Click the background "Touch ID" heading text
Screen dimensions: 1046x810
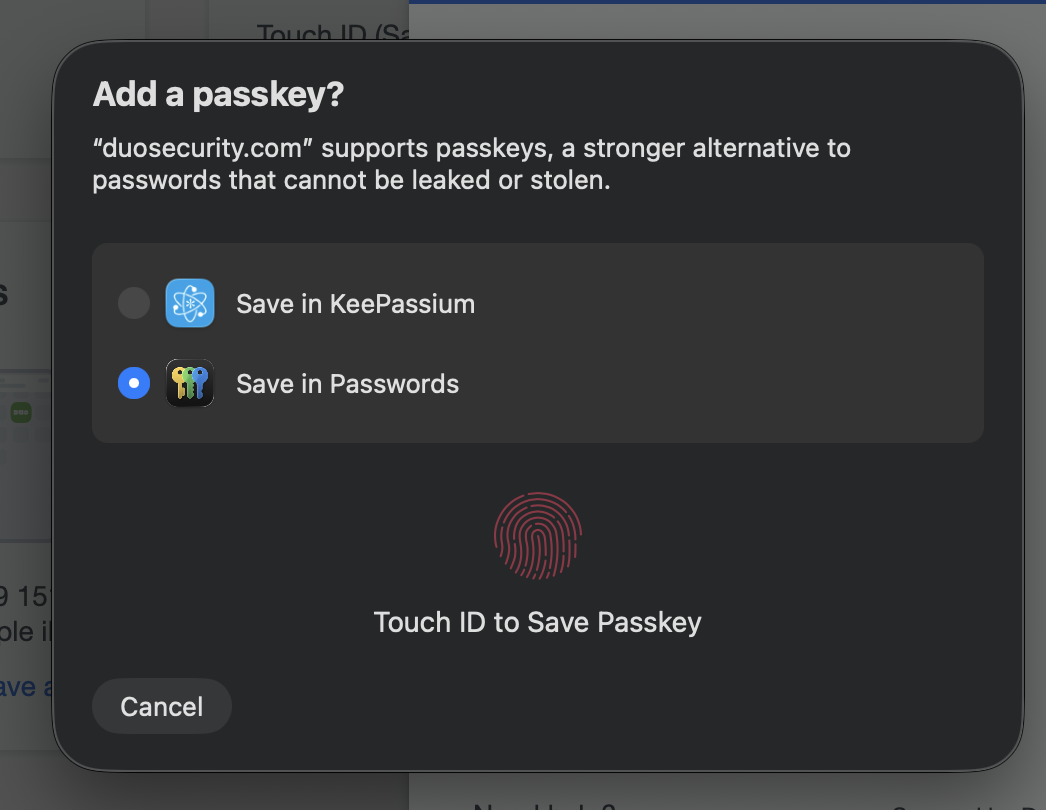click(330, 33)
